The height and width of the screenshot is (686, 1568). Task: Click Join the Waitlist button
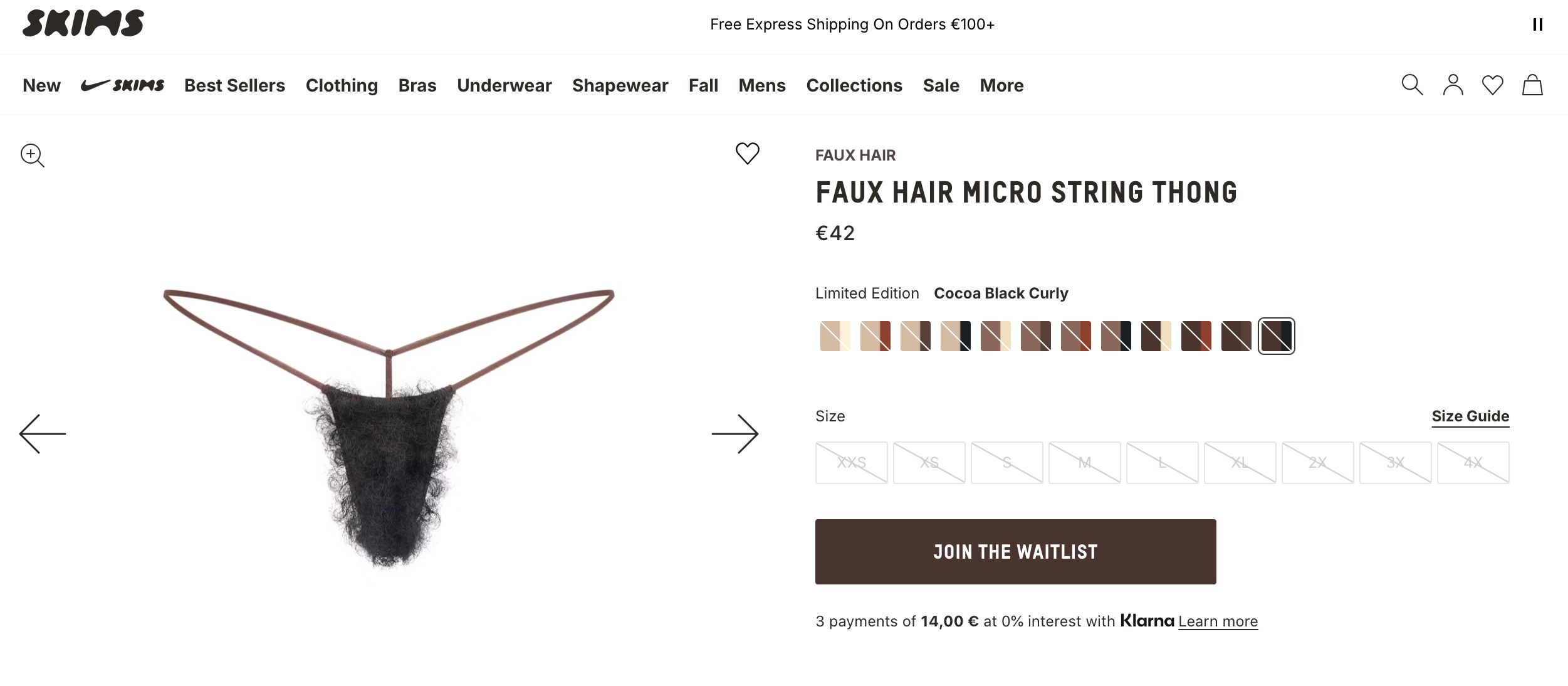point(1015,552)
